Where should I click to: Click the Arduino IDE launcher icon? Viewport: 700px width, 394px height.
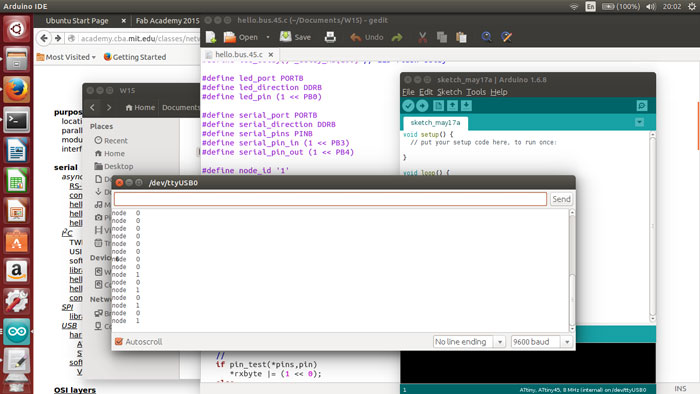(x=17, y=332)
